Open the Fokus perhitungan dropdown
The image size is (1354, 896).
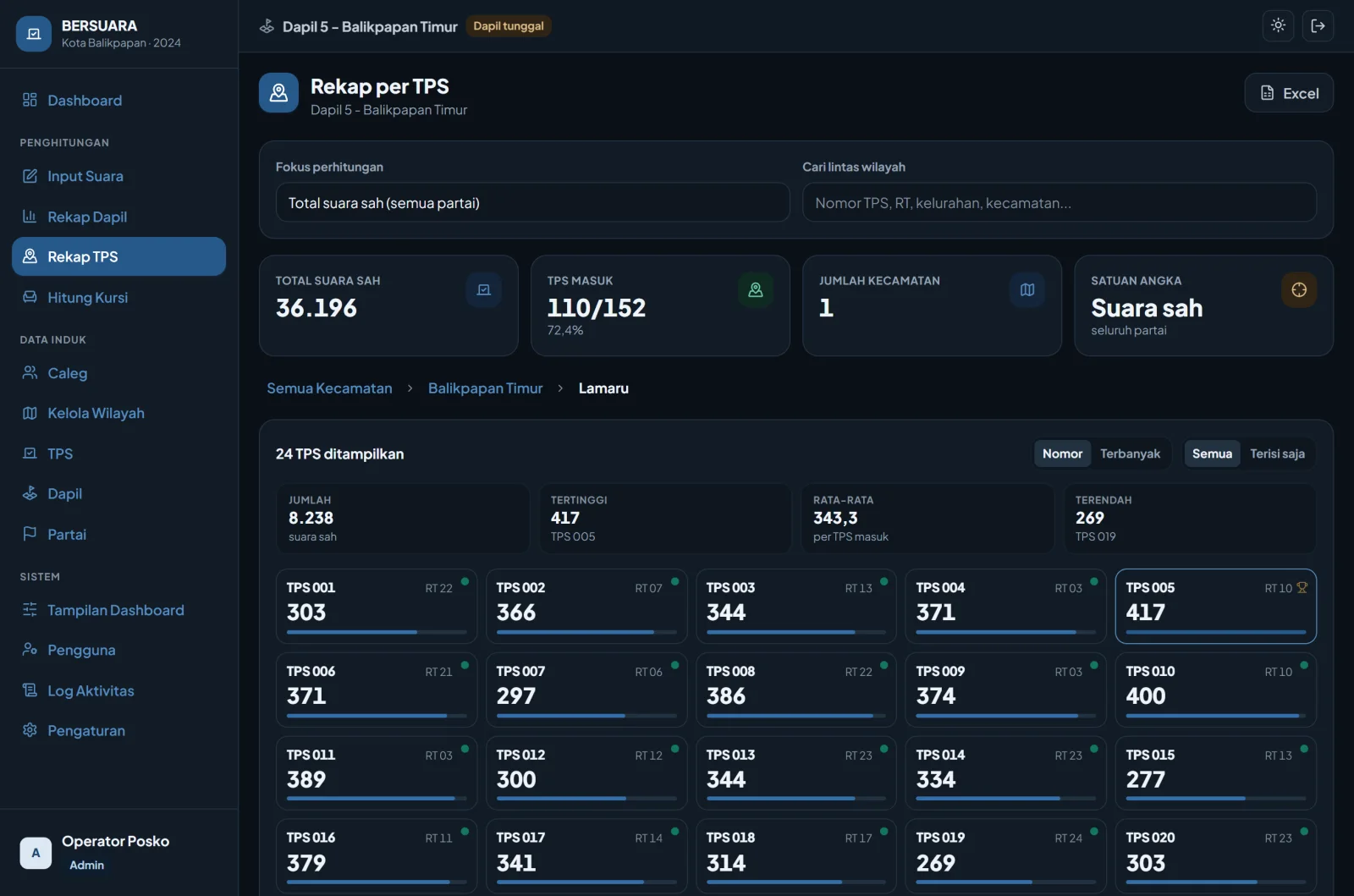point(532,203)
